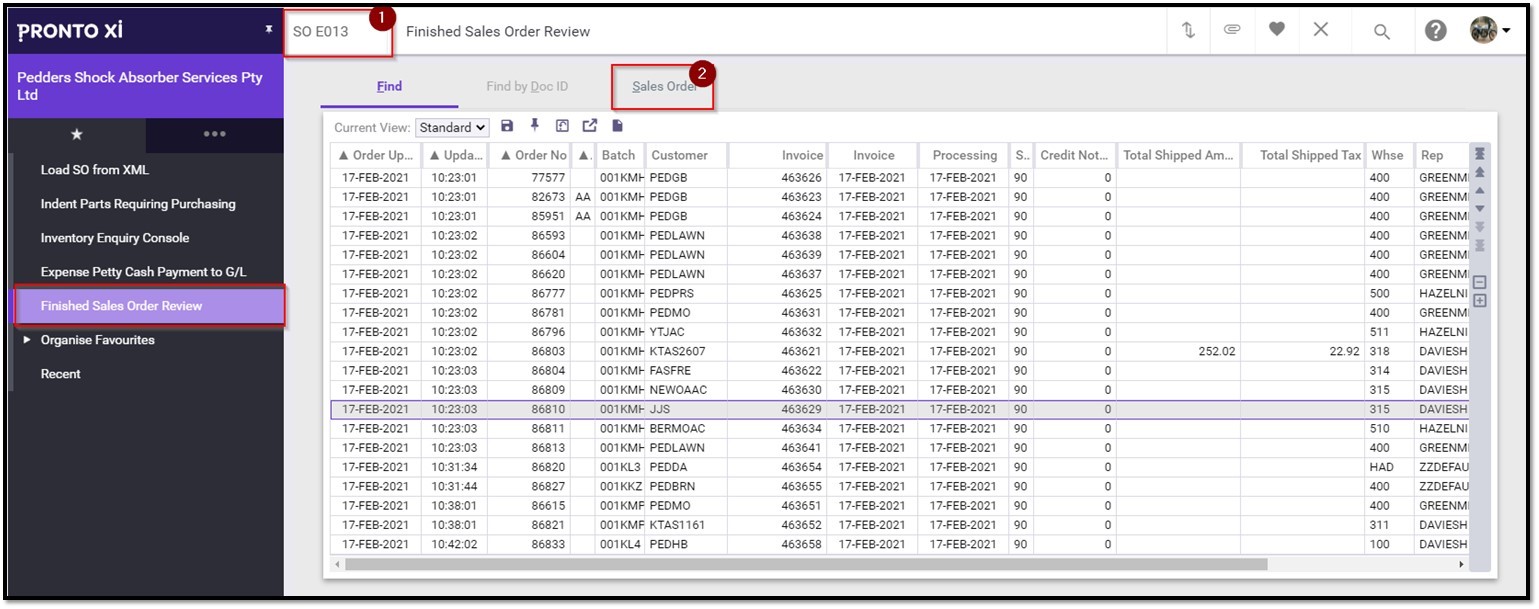Click the scrollbar right arrow under grid
The height and width of the screenshot is (609, 1539).
[1461, 565]
